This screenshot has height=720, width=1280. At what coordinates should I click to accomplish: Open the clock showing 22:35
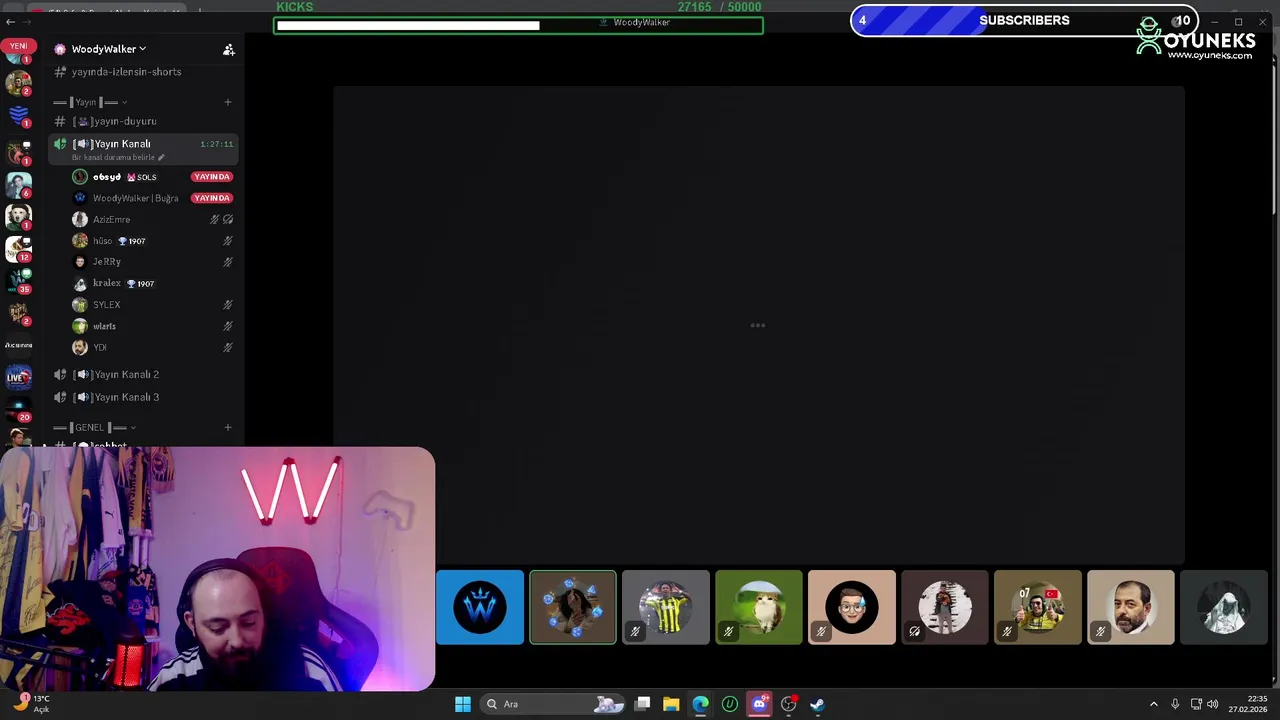click(1248, 704)
